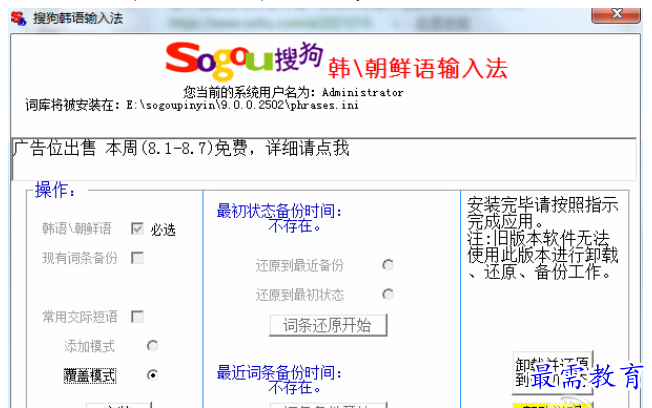The width and height of the screenshot is (652, 408).
Task: Click the 安装完毕请按照指示 instructions text
Action: click(543, 238)
